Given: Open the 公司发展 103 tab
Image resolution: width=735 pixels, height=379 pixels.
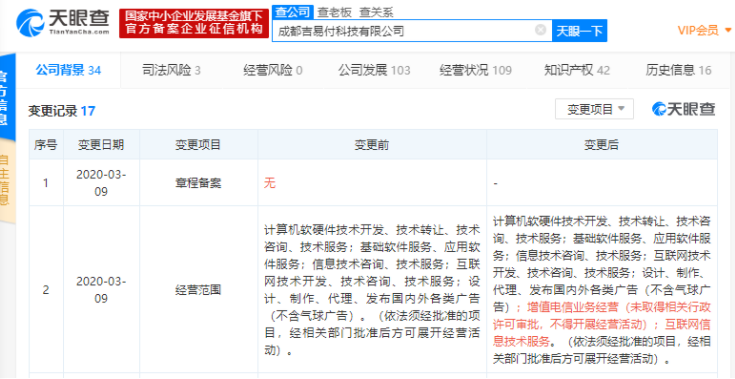Looking at the screenshot, I should (x=374, y=70).
